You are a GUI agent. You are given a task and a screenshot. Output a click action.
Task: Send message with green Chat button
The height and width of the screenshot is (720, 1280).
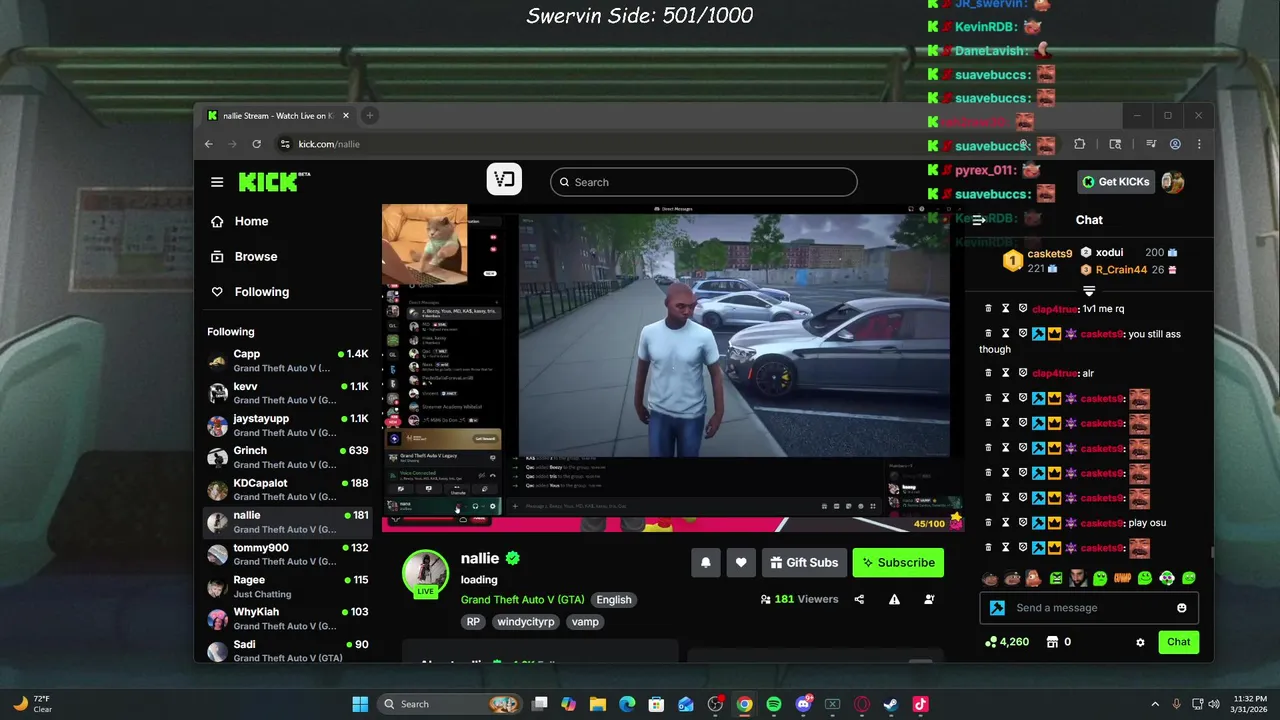pyautogui.click(x=1178, y=642)
